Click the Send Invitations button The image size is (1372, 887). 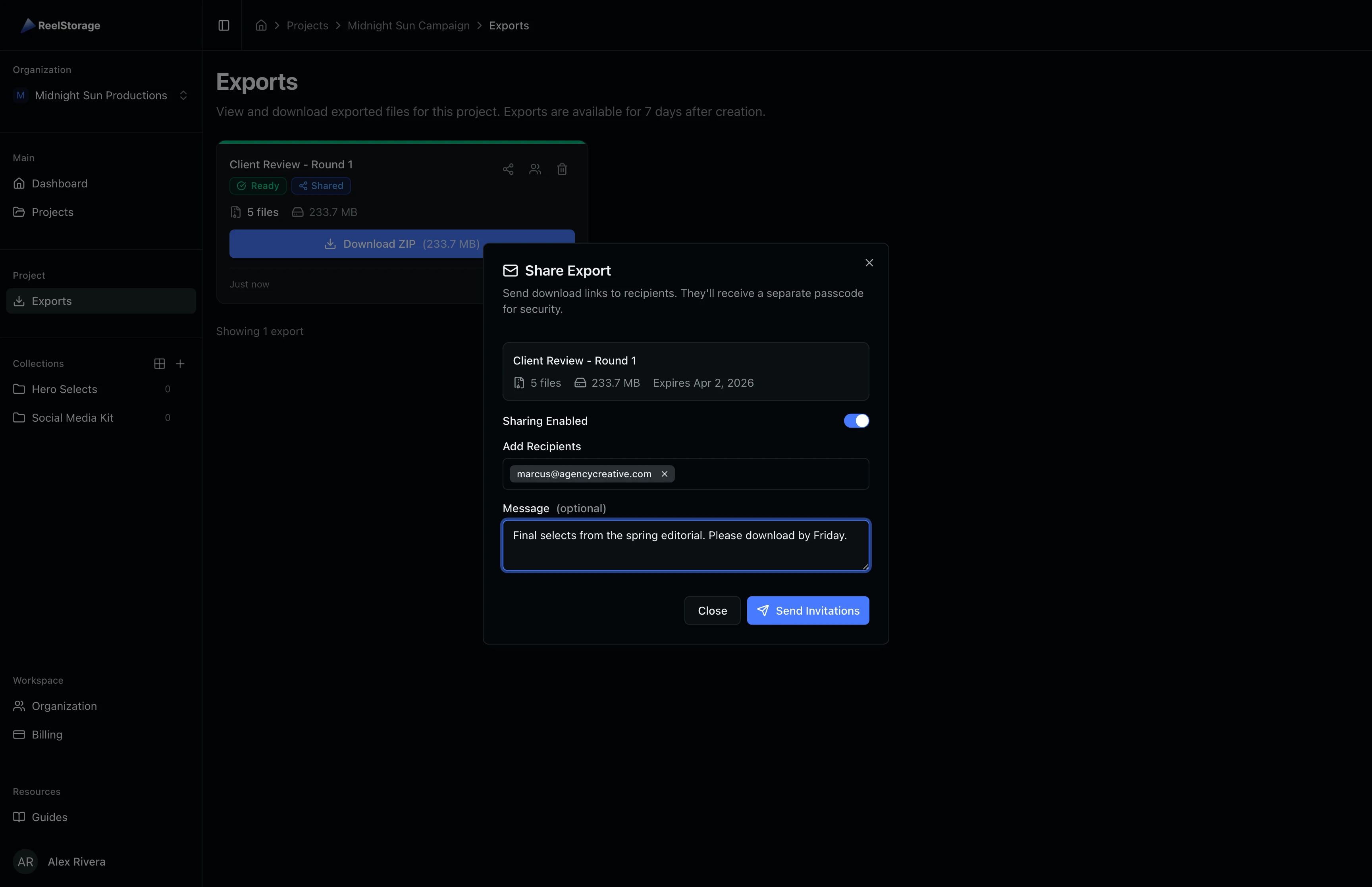click(808, 610)
